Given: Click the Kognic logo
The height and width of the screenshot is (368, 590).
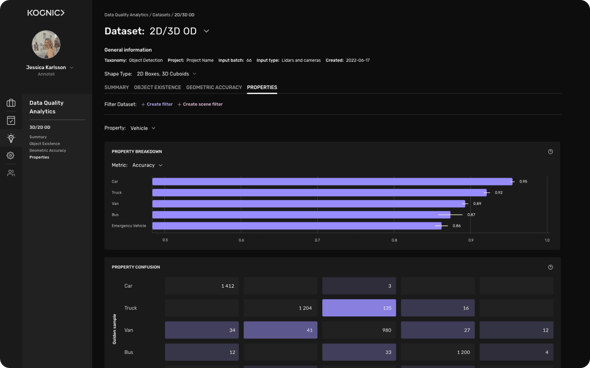Looking at the screenshot, I should (x=46, y=13).
